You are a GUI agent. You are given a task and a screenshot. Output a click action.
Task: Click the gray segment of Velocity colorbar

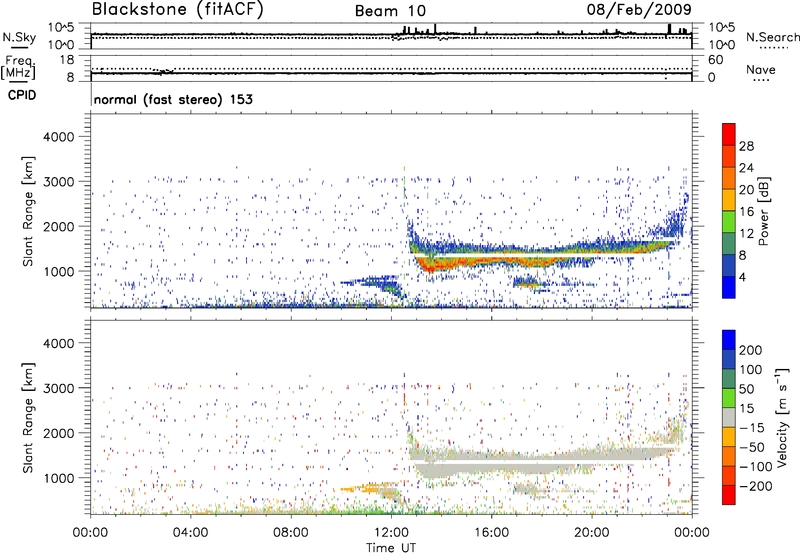click(729, 417)
